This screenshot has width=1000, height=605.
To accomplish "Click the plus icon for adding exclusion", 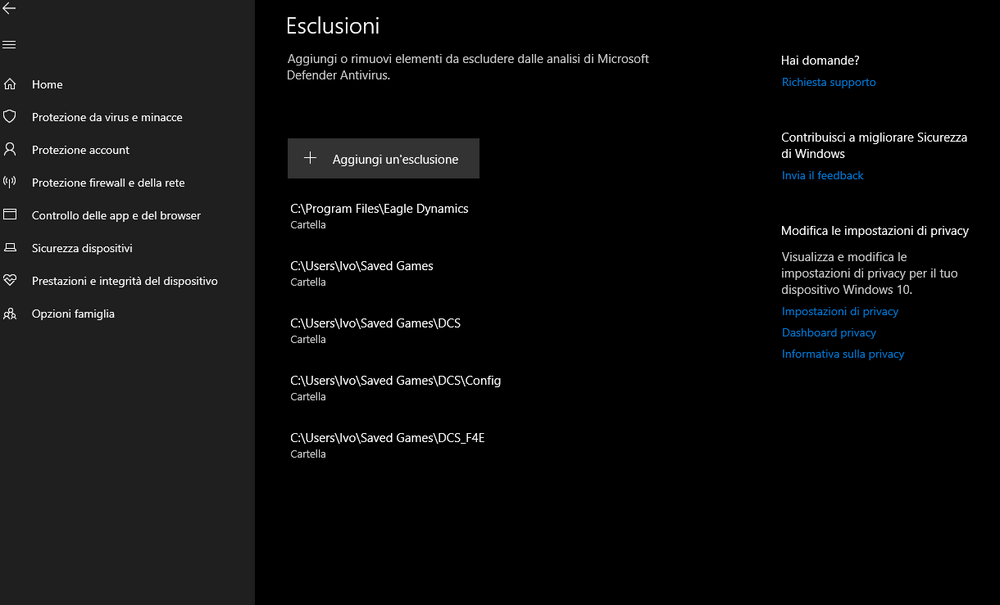I will click(x=310, y=159).
